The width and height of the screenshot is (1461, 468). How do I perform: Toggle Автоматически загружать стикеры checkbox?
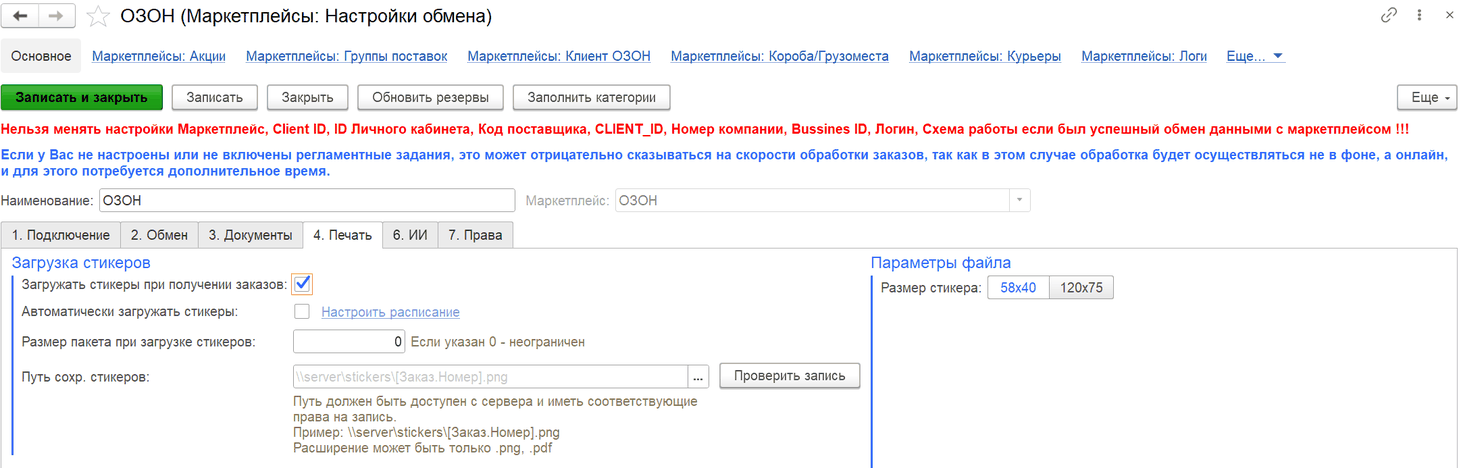[x=302, y=312]
